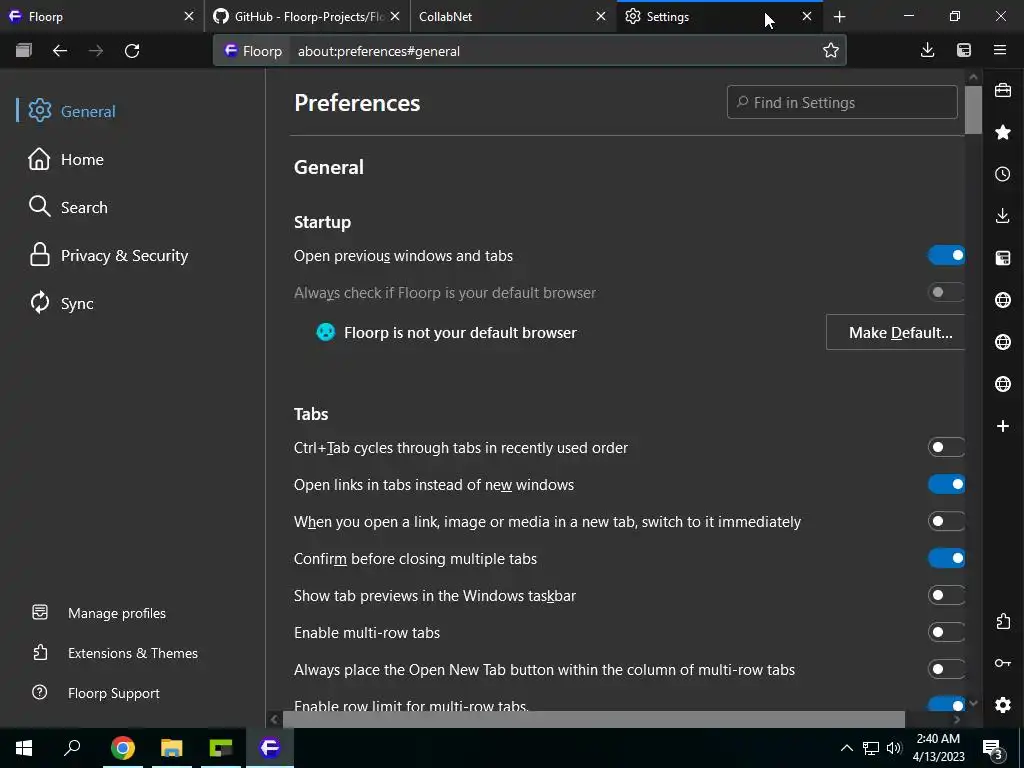Open Passwords key icon in side panel

pyautogui.click(x=1003, y=663)
